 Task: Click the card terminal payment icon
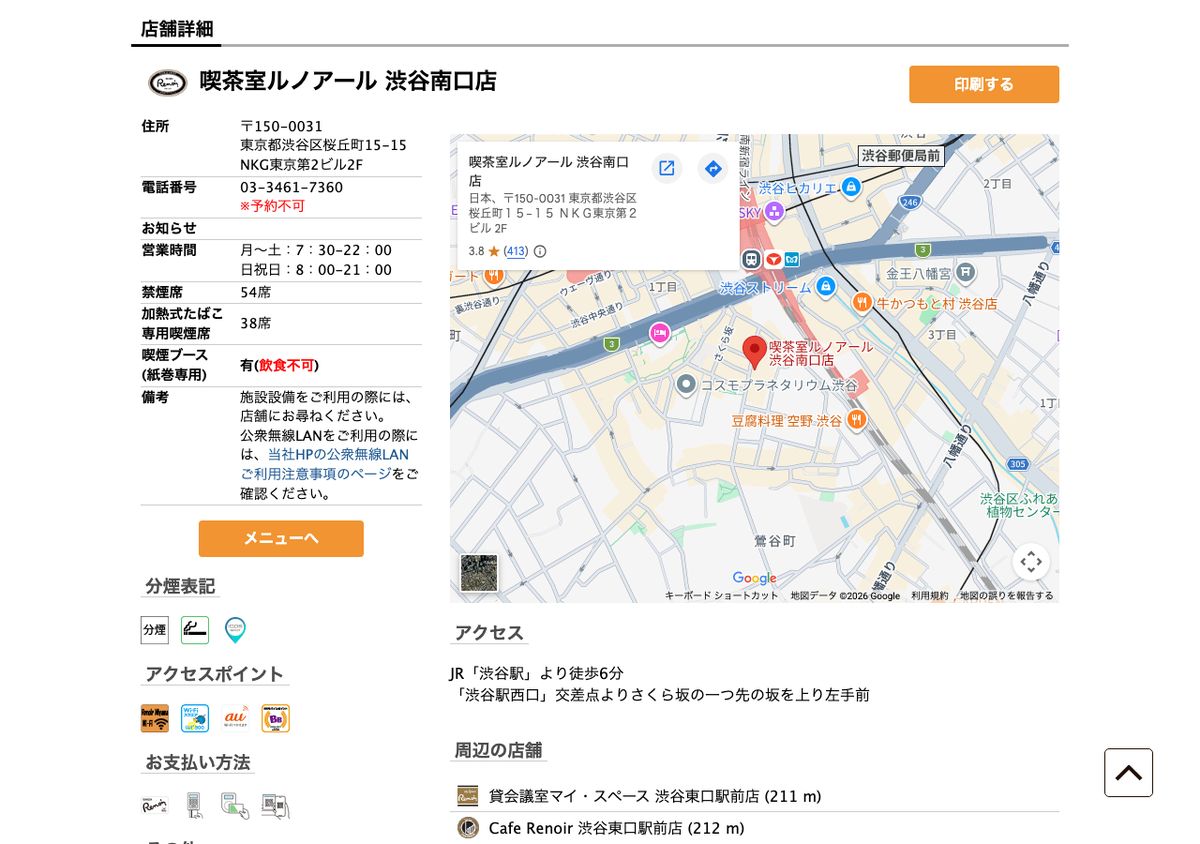click(195, 806)
